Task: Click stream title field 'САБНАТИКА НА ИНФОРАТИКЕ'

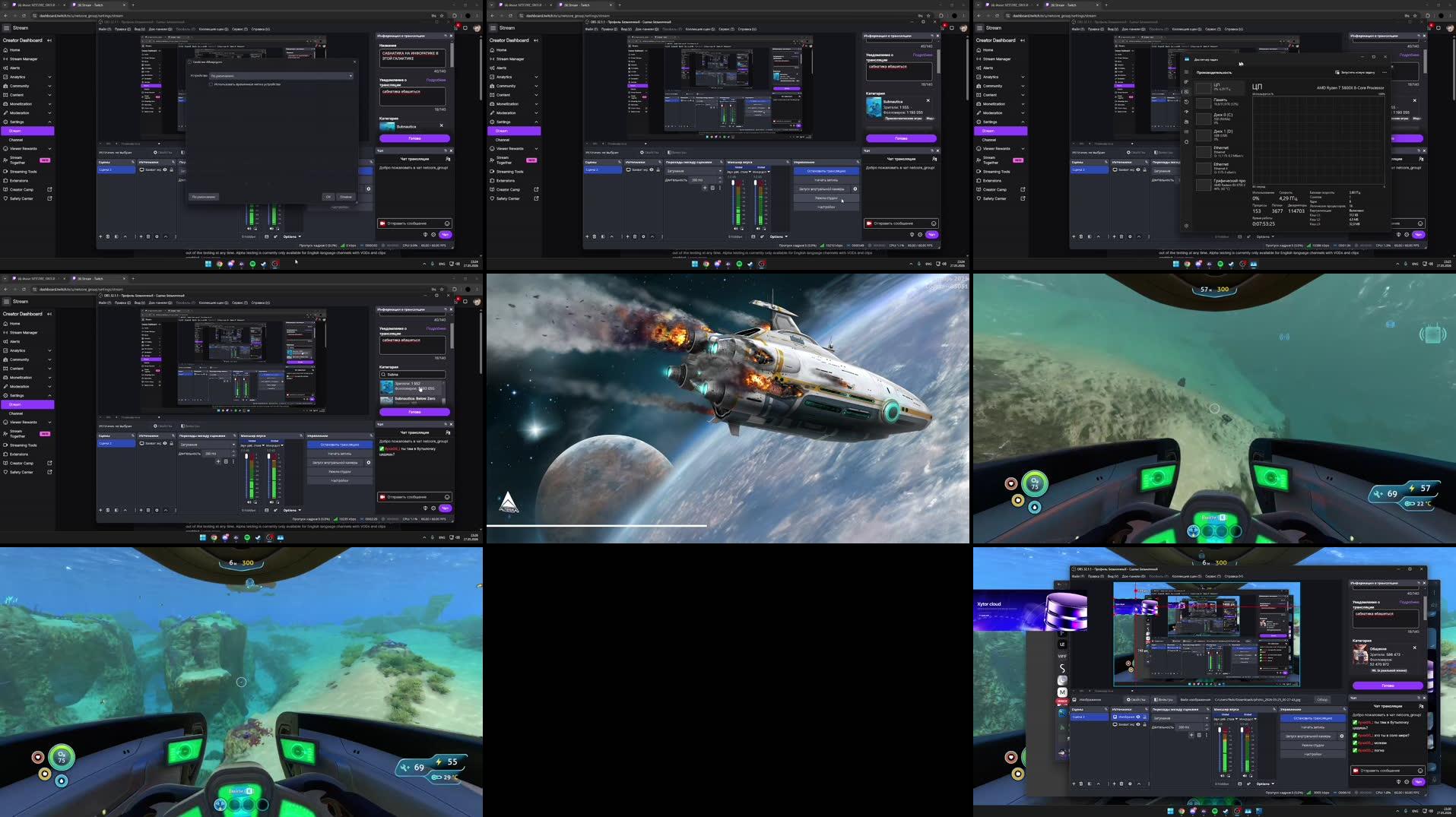Action: tap(412, 59)
